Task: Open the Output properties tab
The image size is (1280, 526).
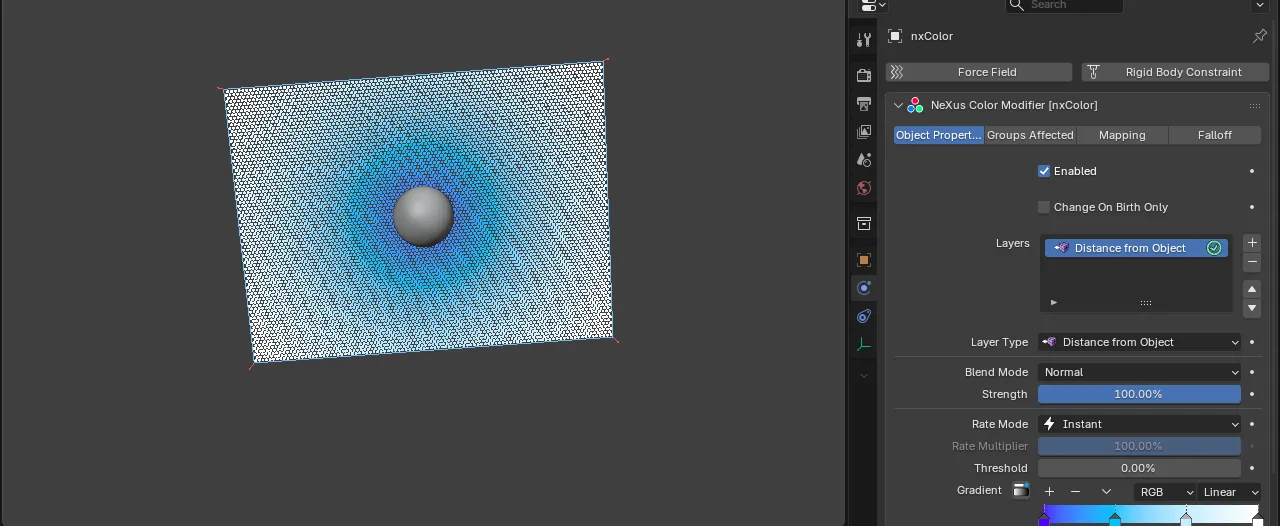Action: (864, 104)
